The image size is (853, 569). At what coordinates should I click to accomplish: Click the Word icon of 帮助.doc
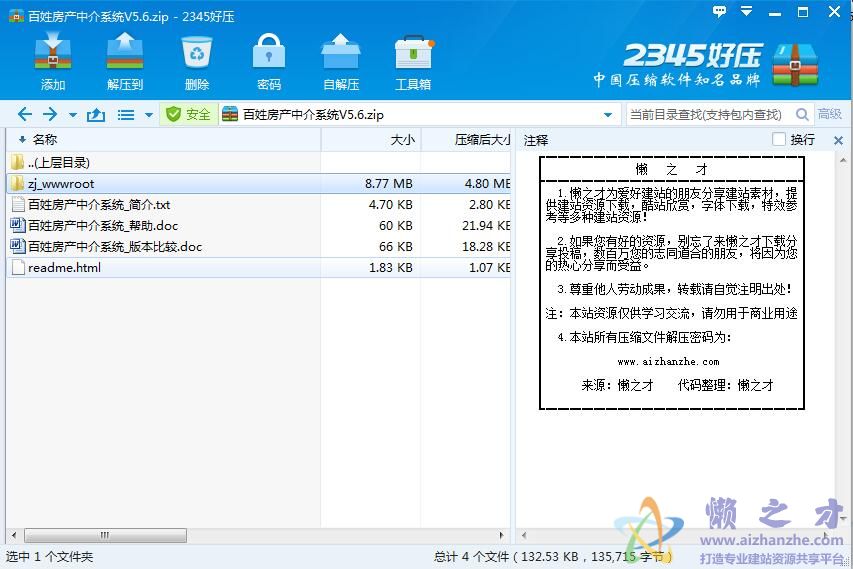(17, 225)
